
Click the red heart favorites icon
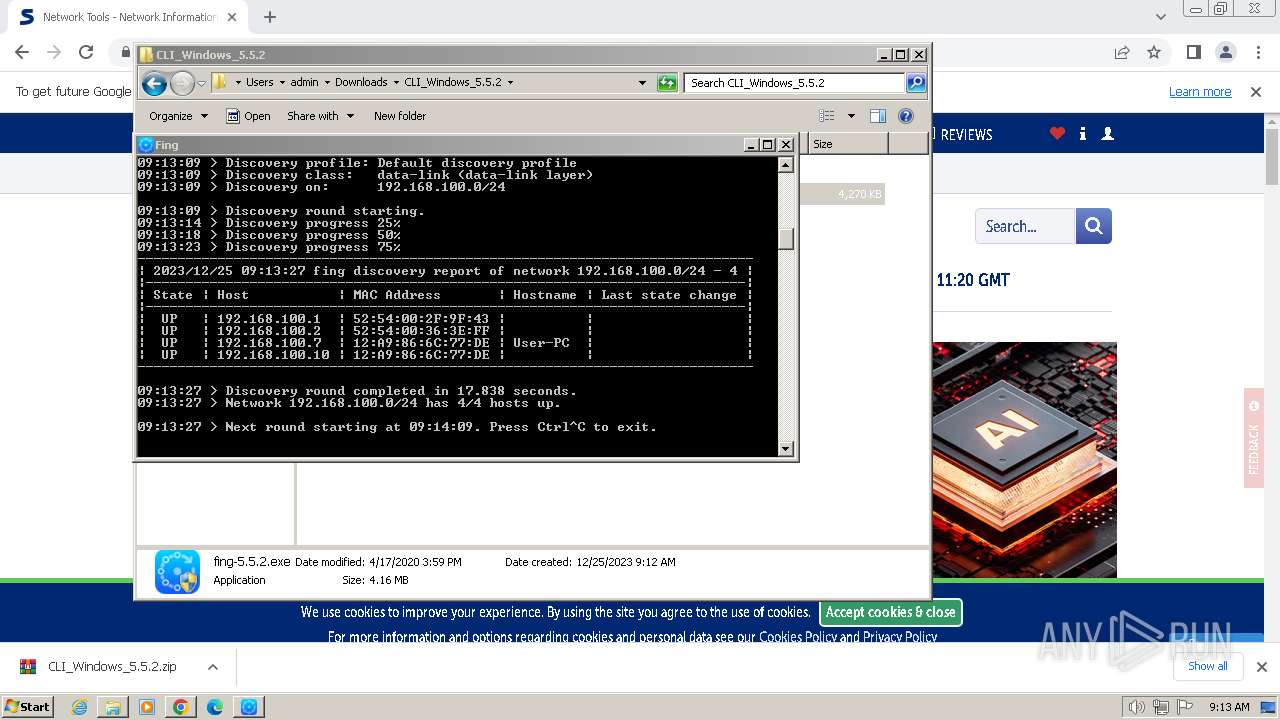tap(1057, 133)
